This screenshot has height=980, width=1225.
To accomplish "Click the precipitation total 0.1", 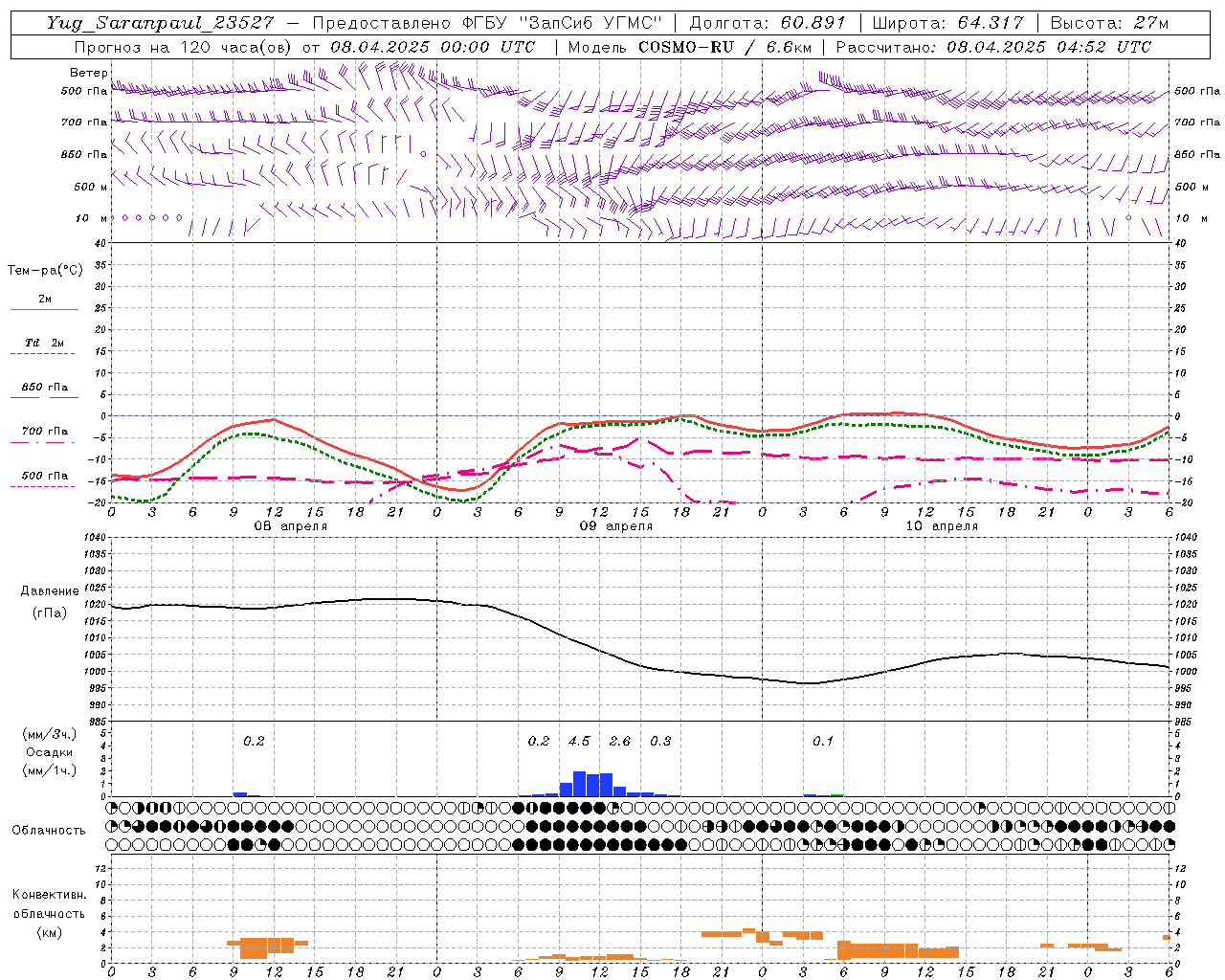I will click(x=823, y=742).
